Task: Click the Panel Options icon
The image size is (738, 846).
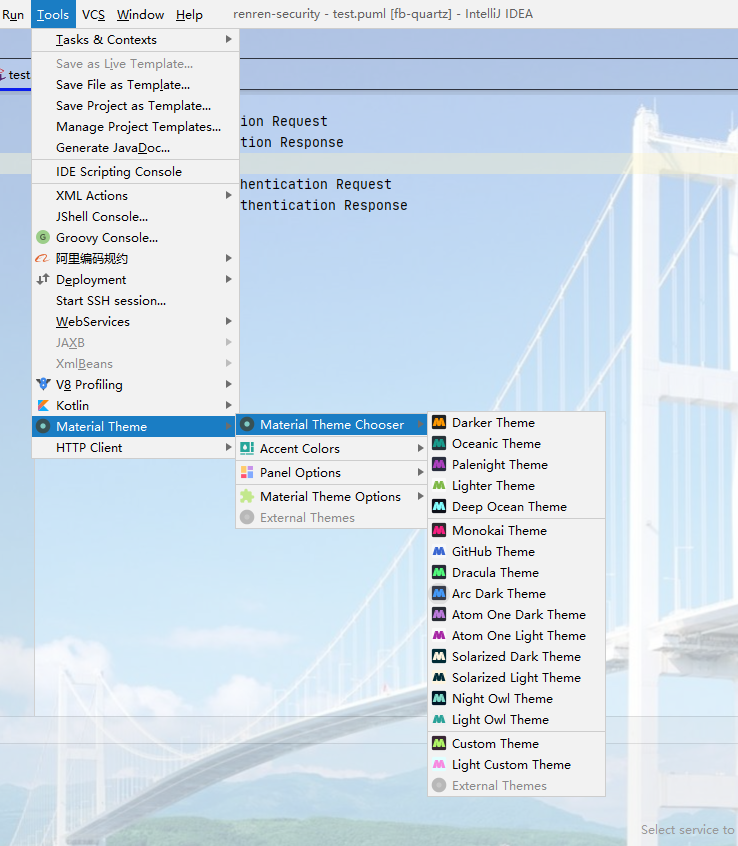Action: (247, 473)
